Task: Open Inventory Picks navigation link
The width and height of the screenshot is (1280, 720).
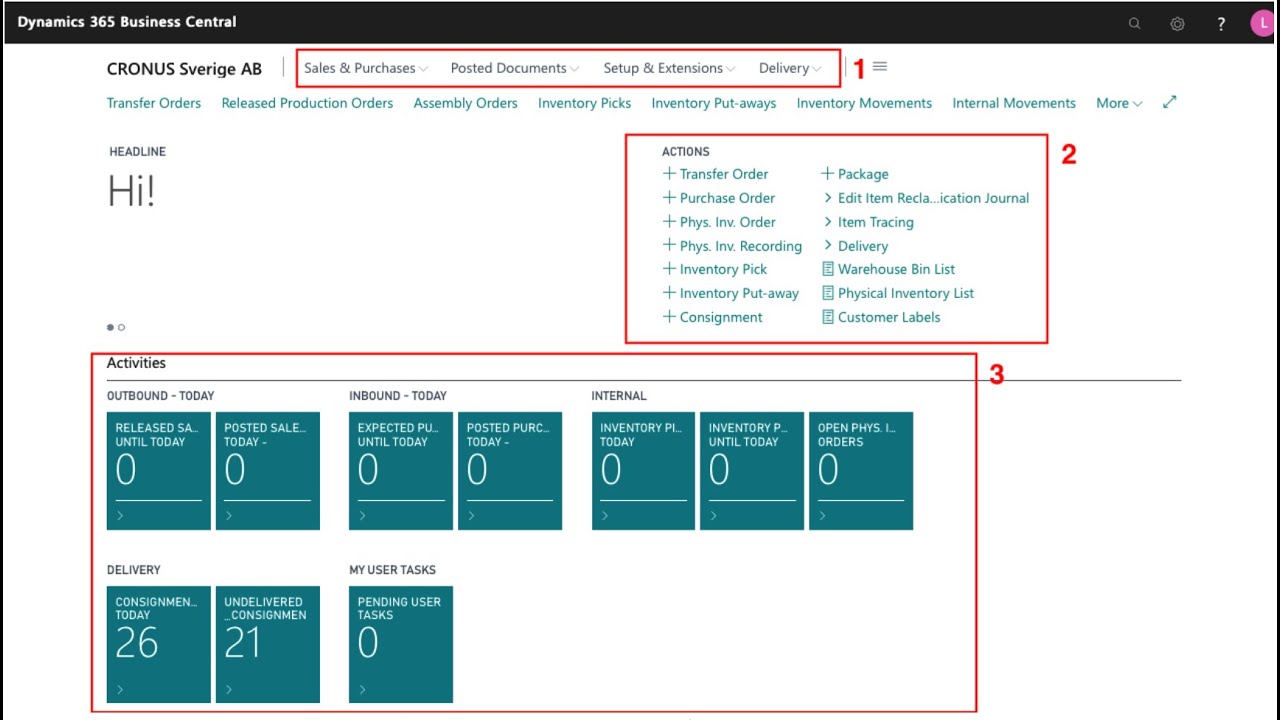Action: pos(584,103)
